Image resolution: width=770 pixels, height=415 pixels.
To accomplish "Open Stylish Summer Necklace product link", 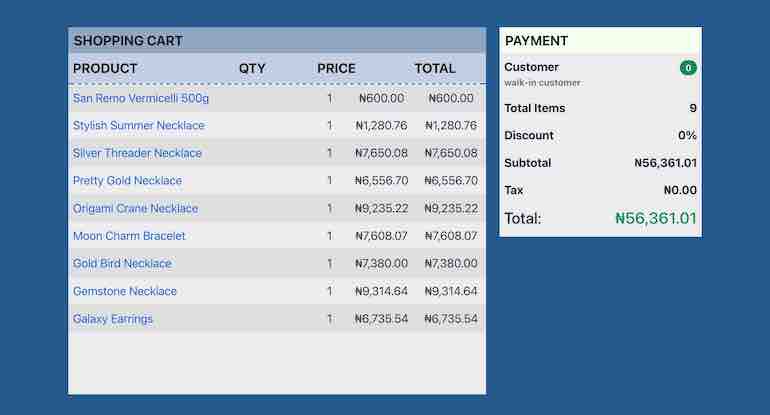I will coord(138,126).
